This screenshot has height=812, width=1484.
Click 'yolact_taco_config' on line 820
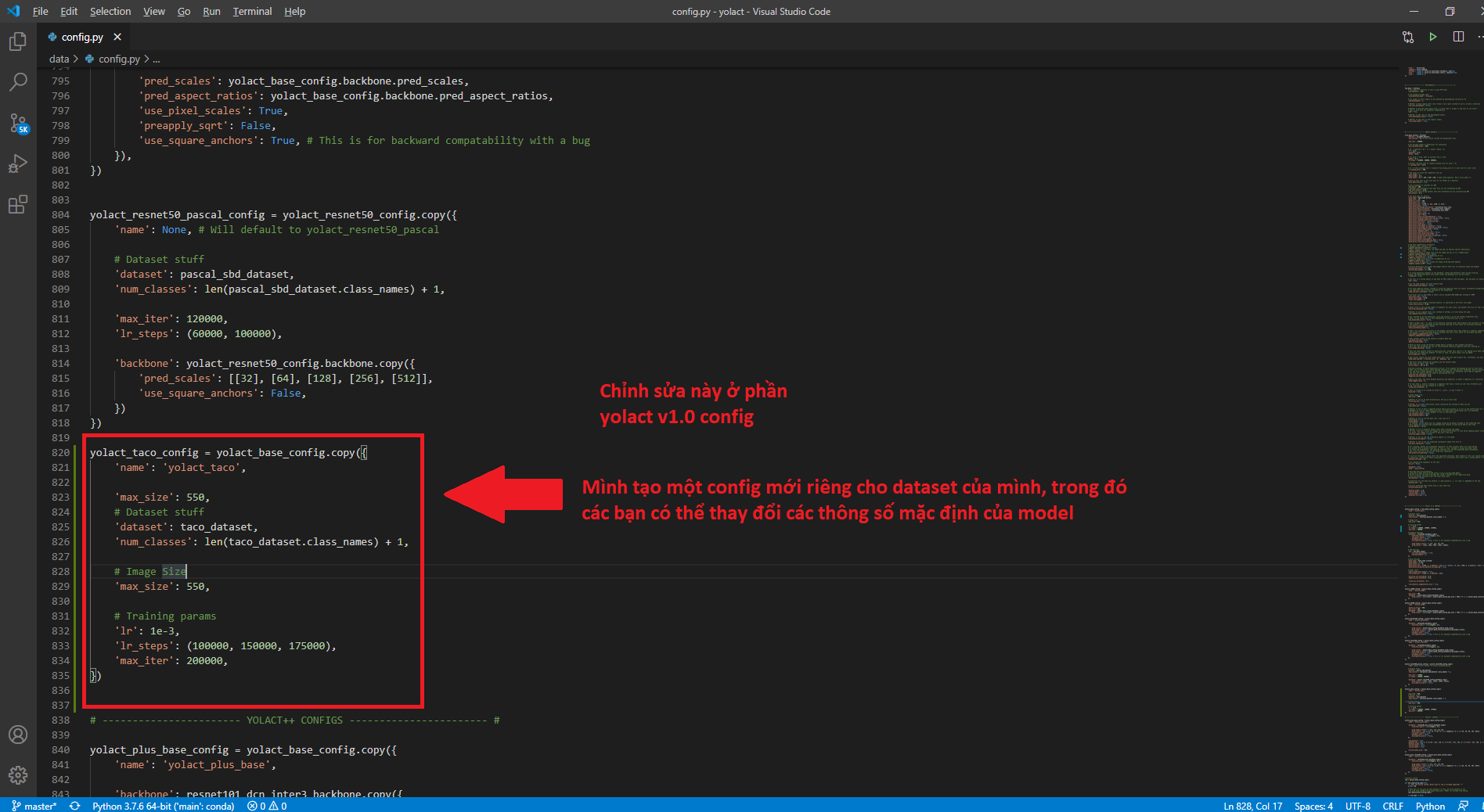[144, 452]
